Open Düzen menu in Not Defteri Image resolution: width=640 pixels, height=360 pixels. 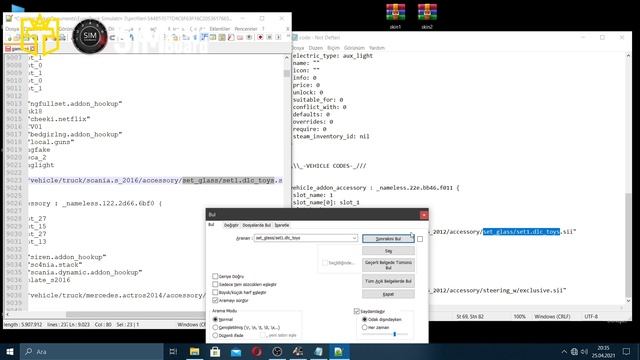pos(316,48)
